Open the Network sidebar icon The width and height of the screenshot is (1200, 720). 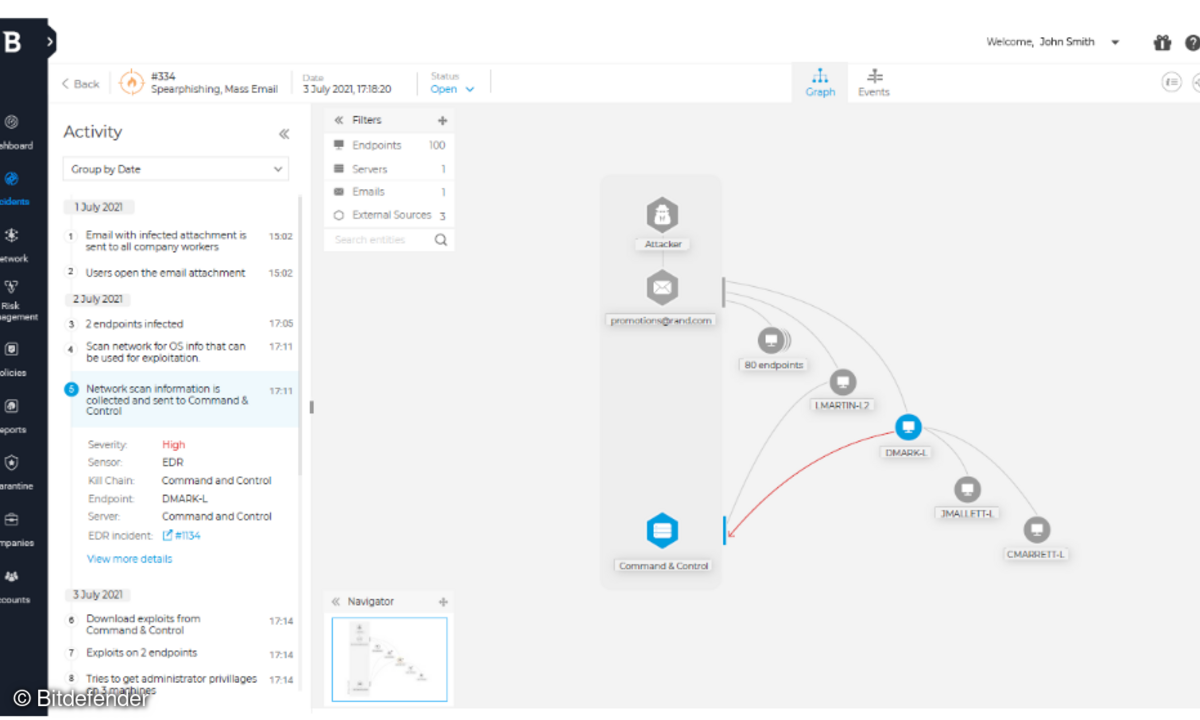coord(12,236)
